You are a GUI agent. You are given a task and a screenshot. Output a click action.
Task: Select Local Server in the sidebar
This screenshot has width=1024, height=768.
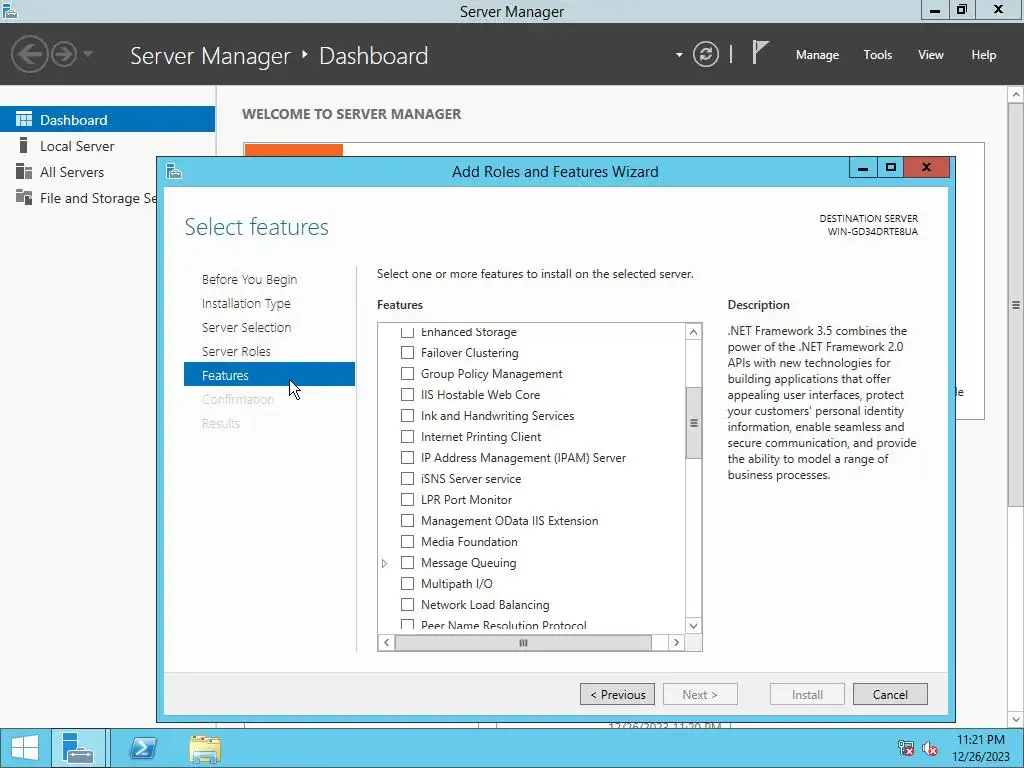pos(107,146)
